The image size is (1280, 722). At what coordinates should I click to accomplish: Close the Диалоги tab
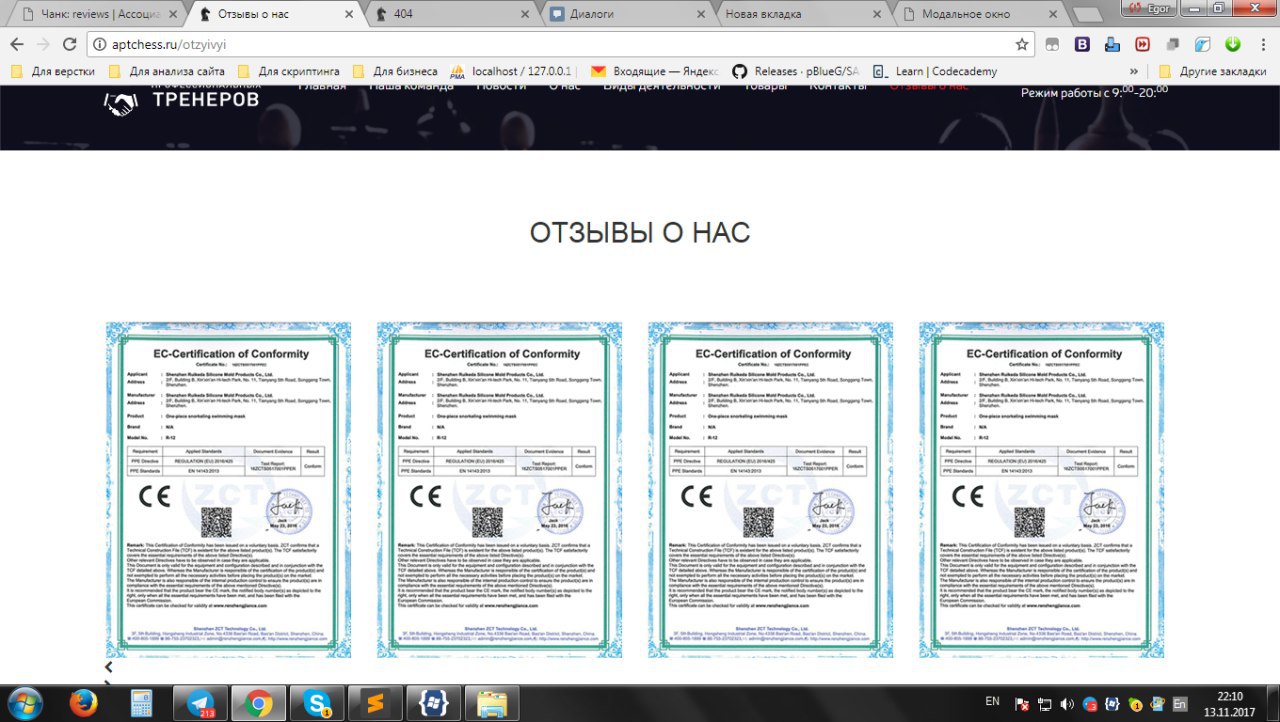tap(701, 14)
